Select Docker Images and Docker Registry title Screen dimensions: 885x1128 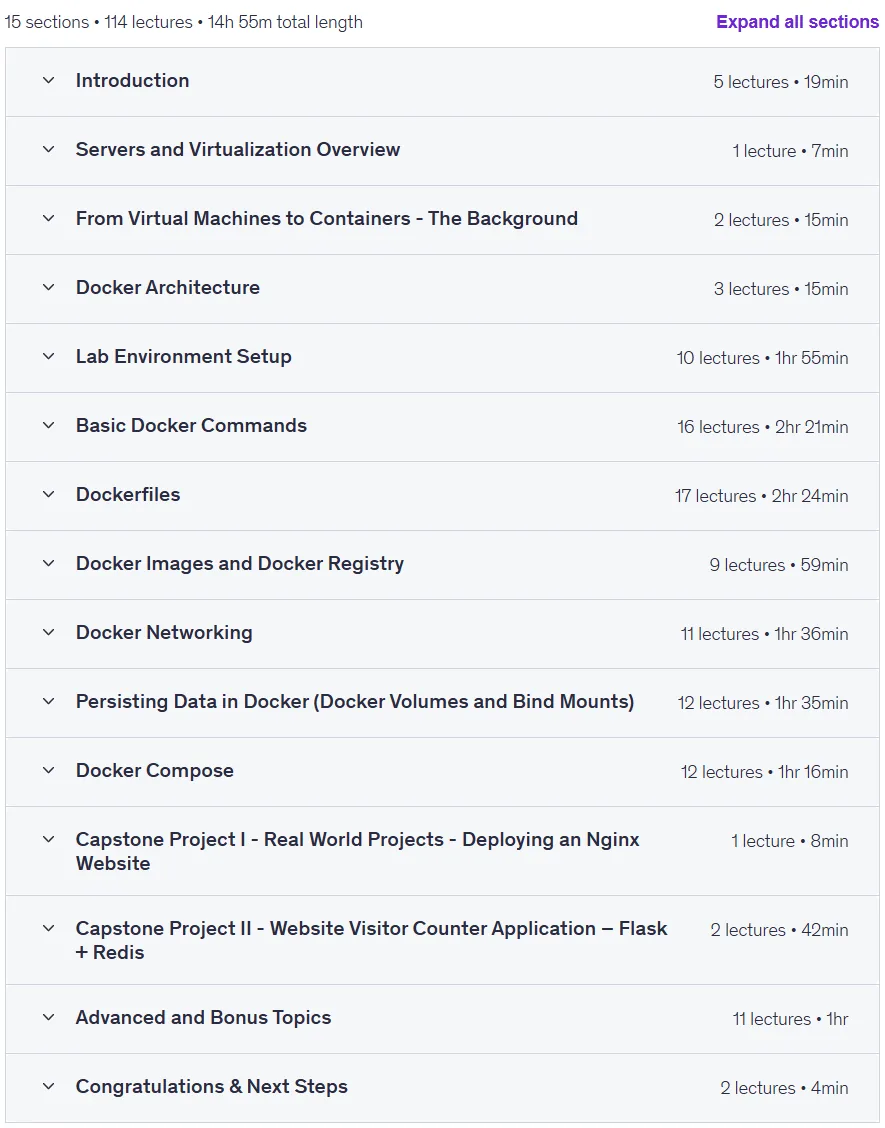240,564
